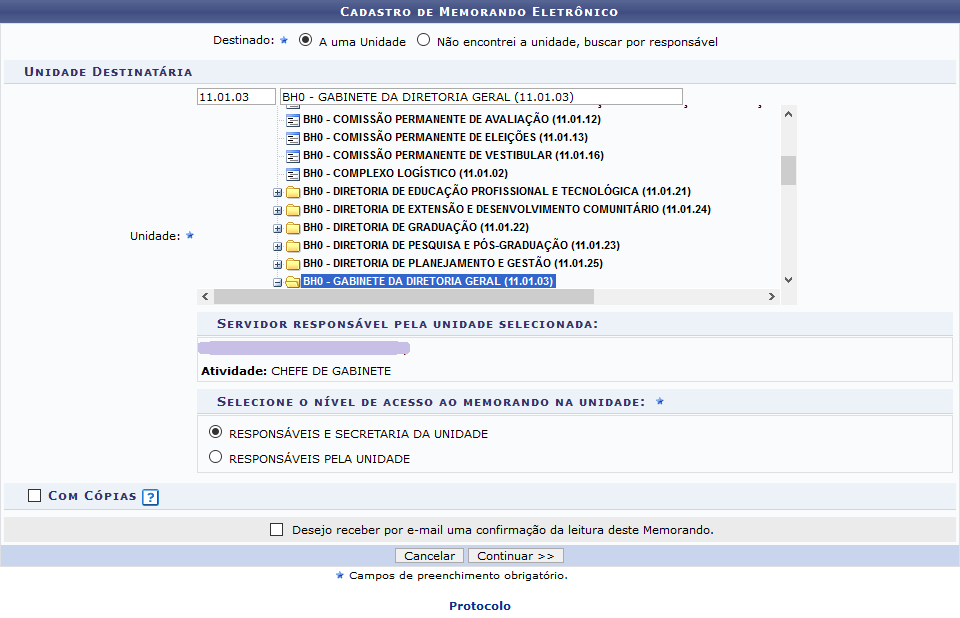Select the 'A uma Unidade' radio option
Viewport: 960px width, 618px height.
coord(306,41)
